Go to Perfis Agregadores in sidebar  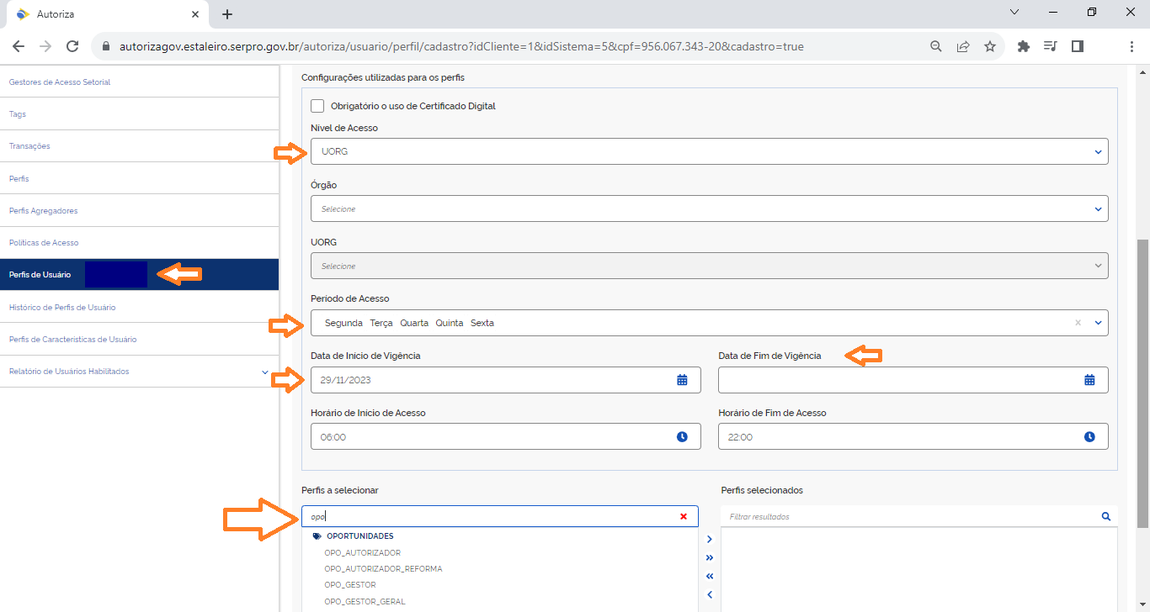(x=43, y=211)
